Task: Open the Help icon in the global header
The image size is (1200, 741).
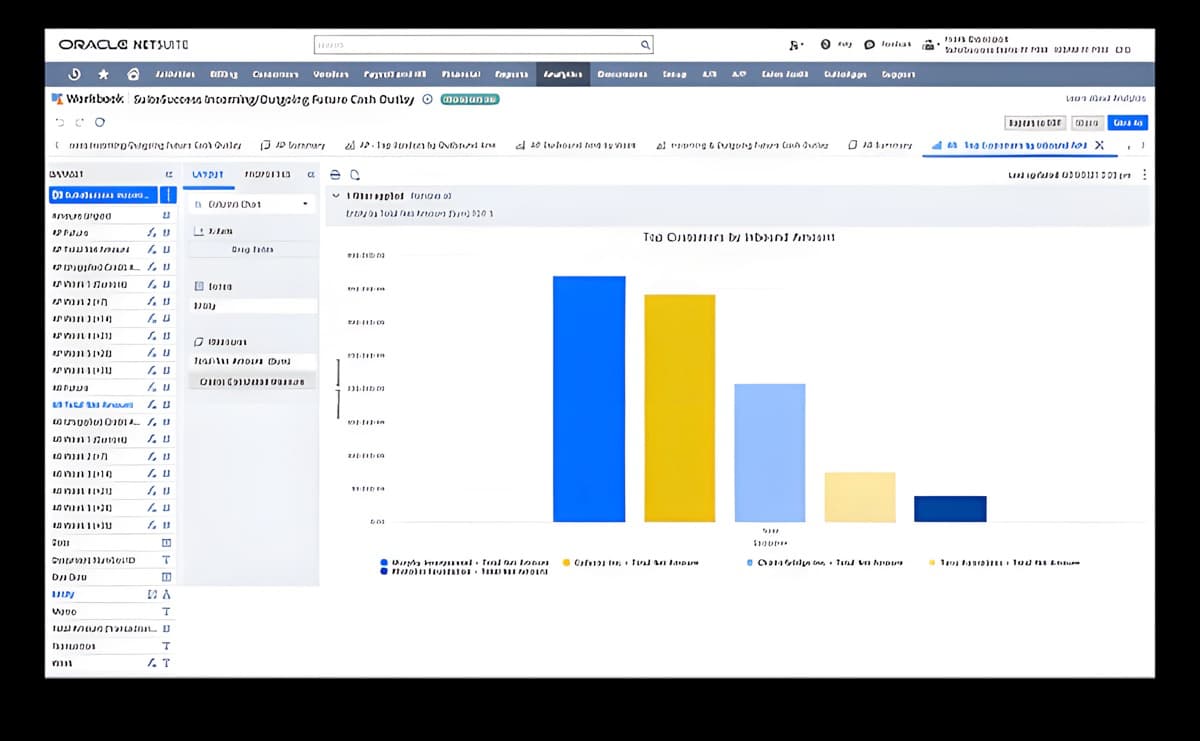Action: coord(825,43)
